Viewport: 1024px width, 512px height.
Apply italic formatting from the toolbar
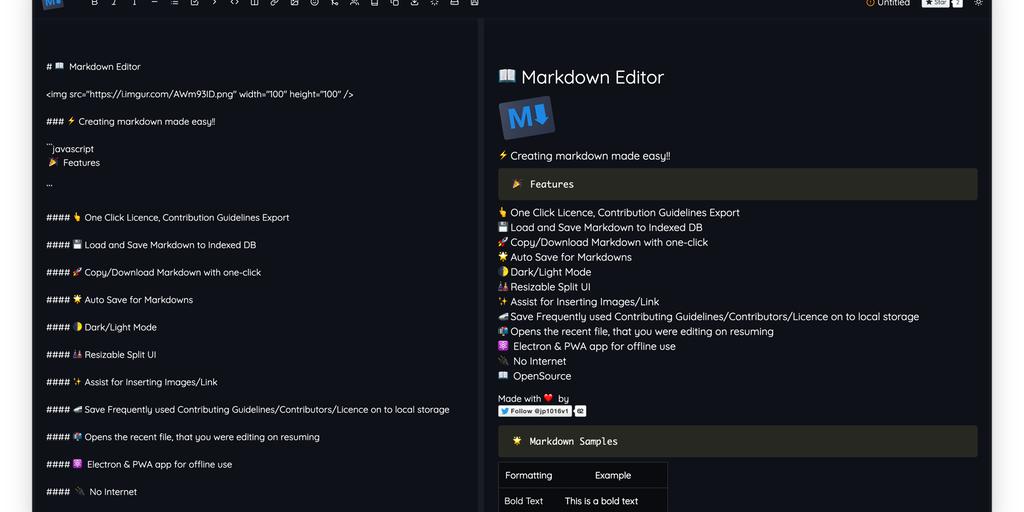pyautogui.click(x=114, y=3)
